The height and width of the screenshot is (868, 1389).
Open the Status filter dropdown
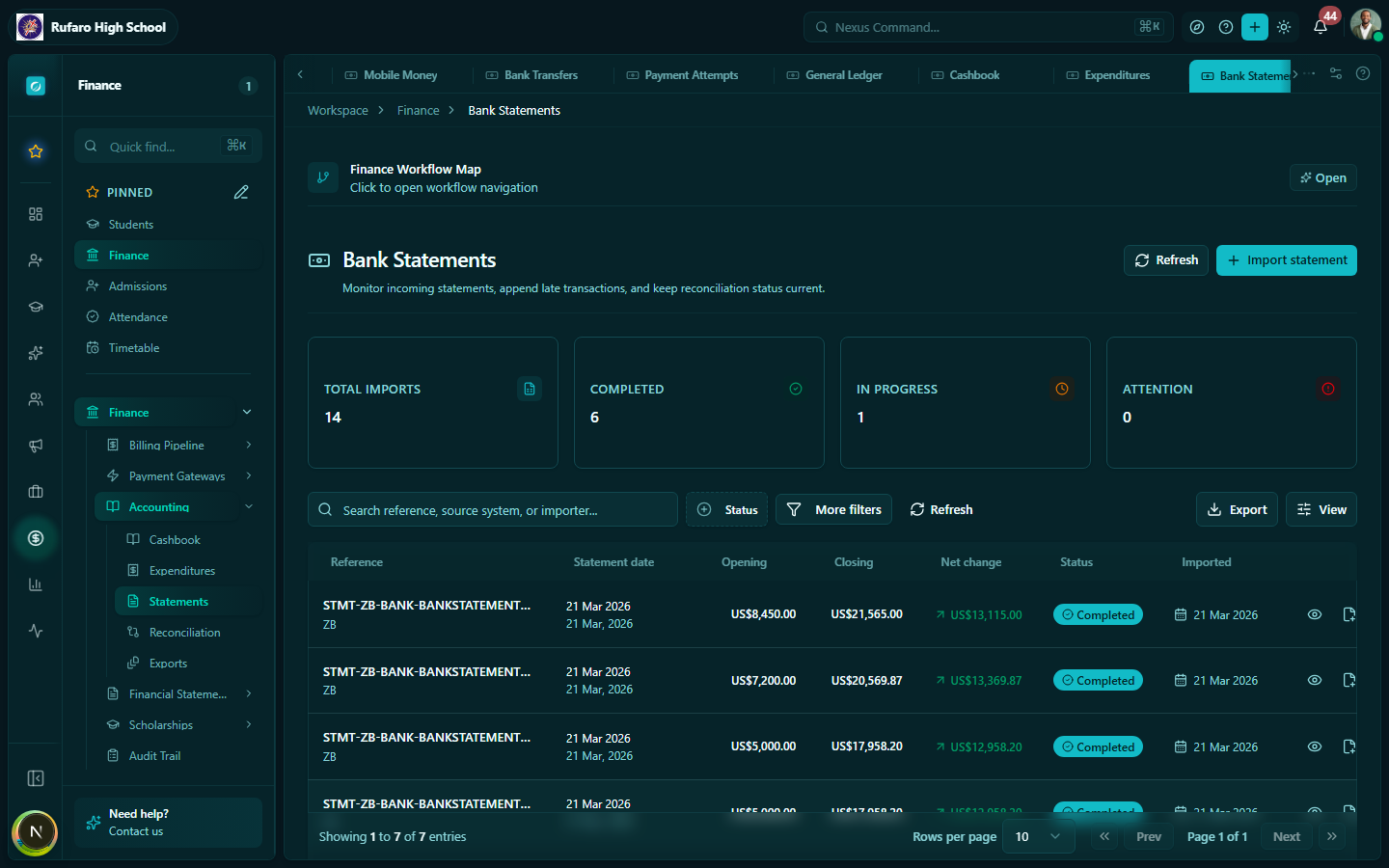click(726, 509)
